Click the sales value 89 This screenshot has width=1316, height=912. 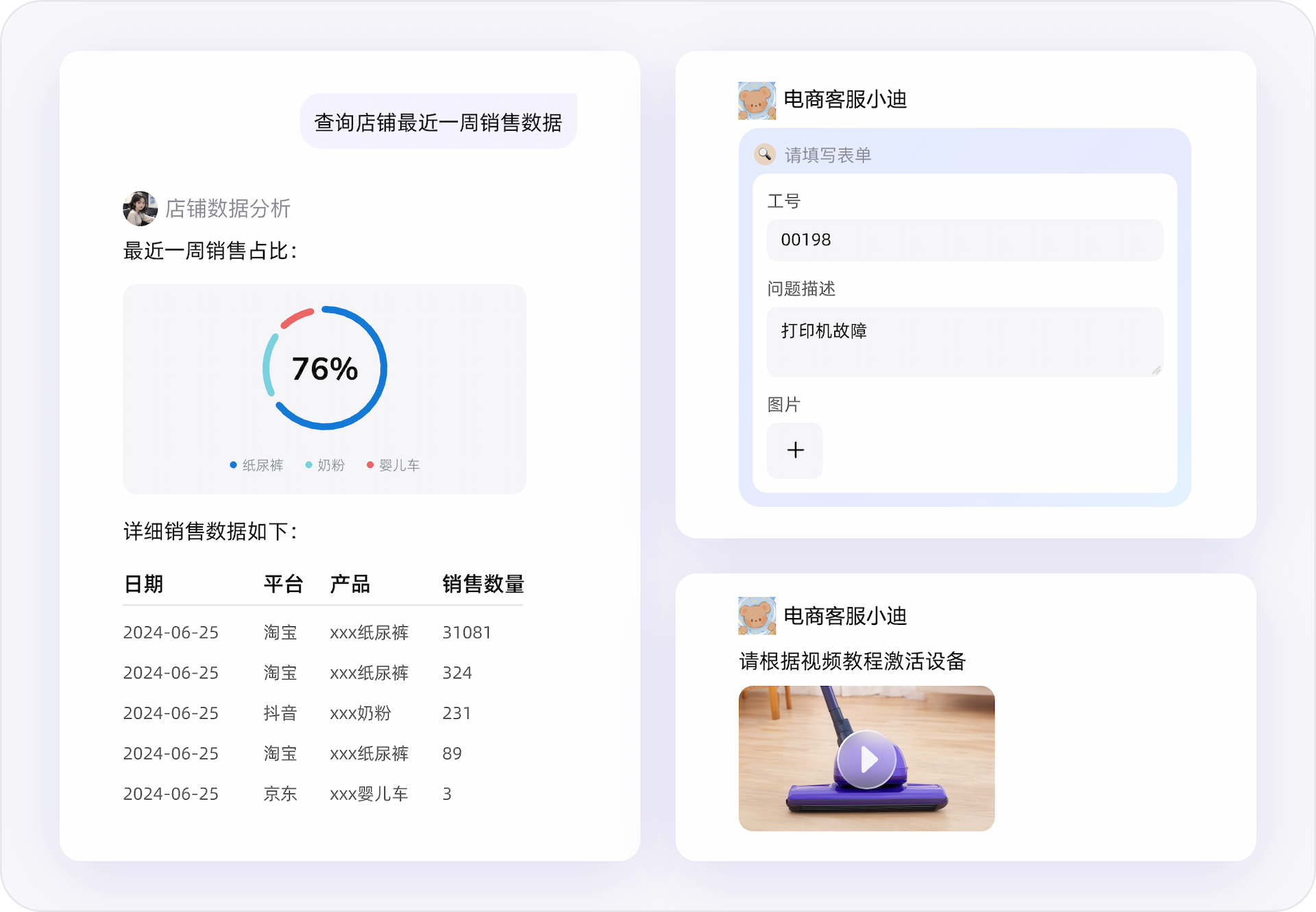[x=452, y=754]
